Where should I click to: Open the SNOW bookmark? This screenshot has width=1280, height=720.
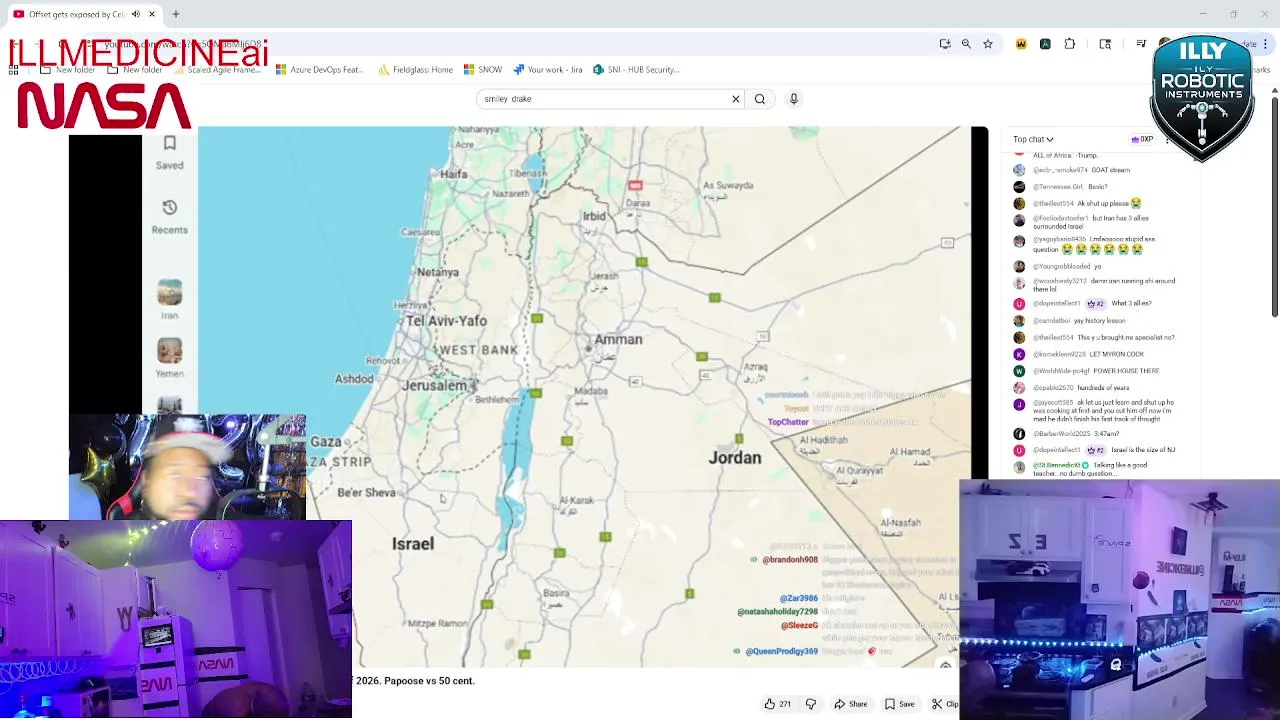point(483,70)
